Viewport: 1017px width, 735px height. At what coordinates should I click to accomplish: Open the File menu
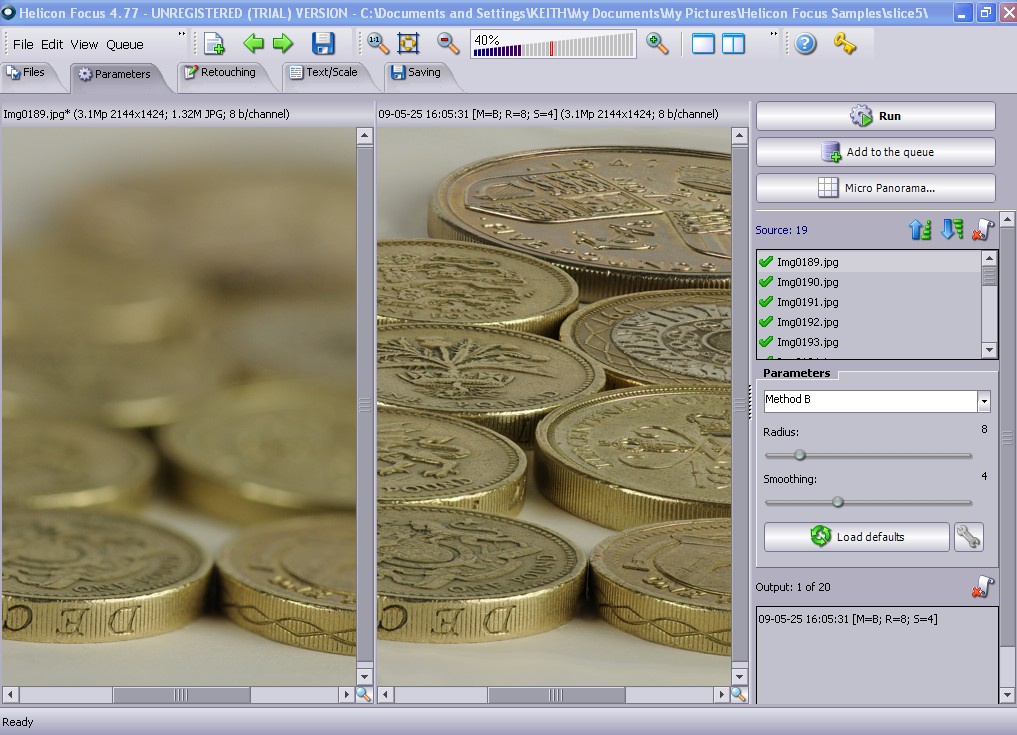(x=23, y=44)
